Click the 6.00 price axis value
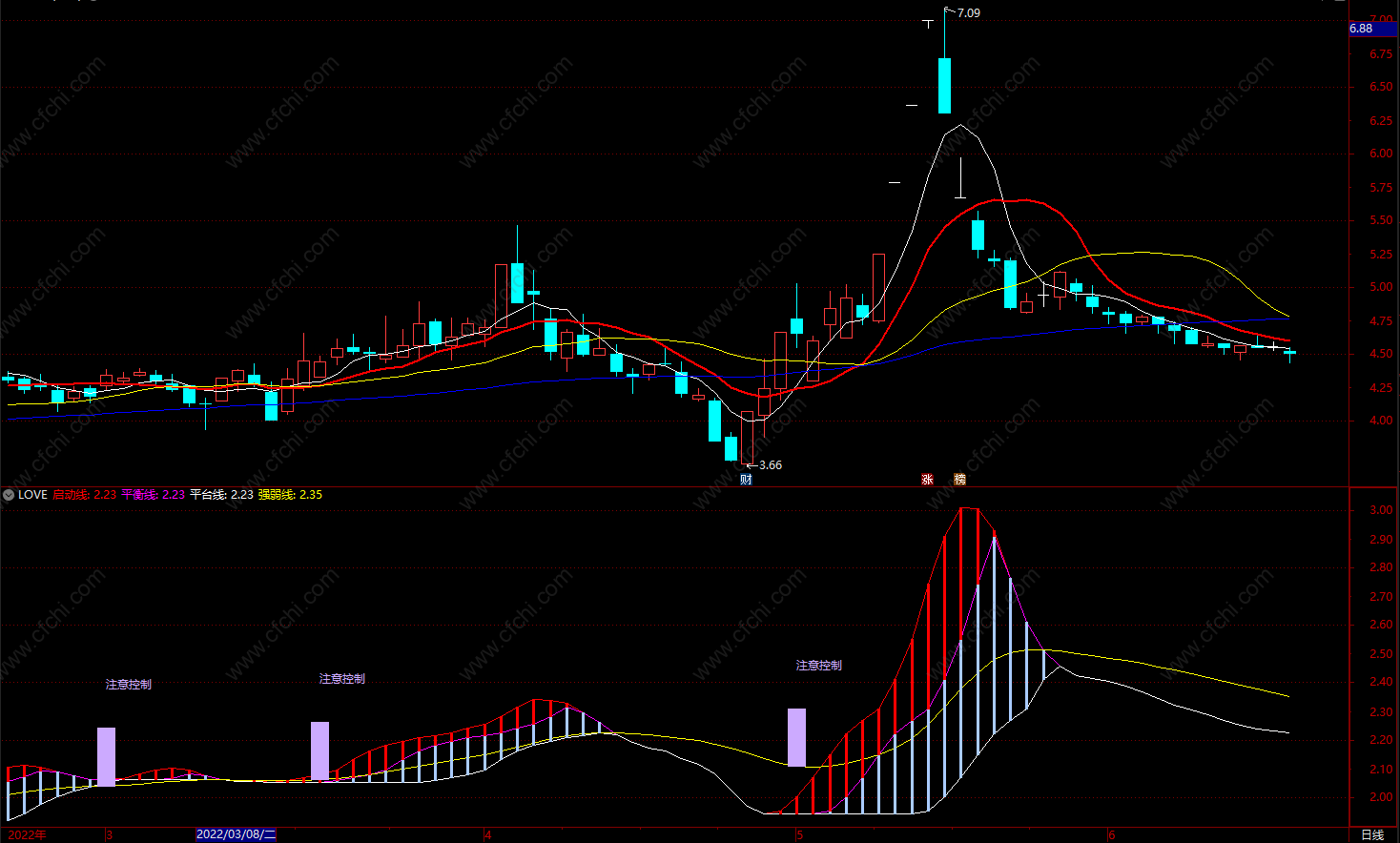The image size is (1400, 843). [x=1380, y=154]
